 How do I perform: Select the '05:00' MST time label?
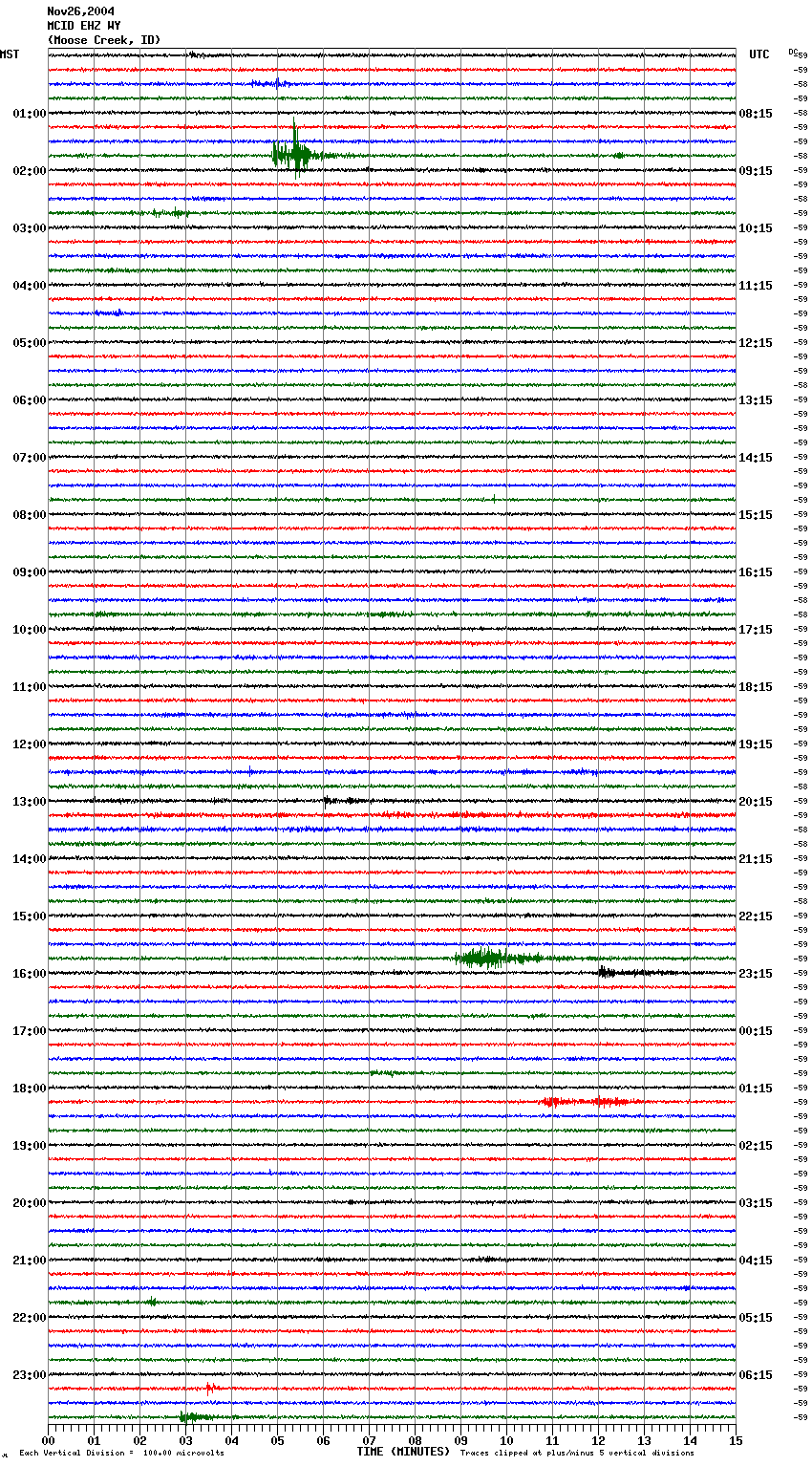pyautogui.click(x=30, y=343)
